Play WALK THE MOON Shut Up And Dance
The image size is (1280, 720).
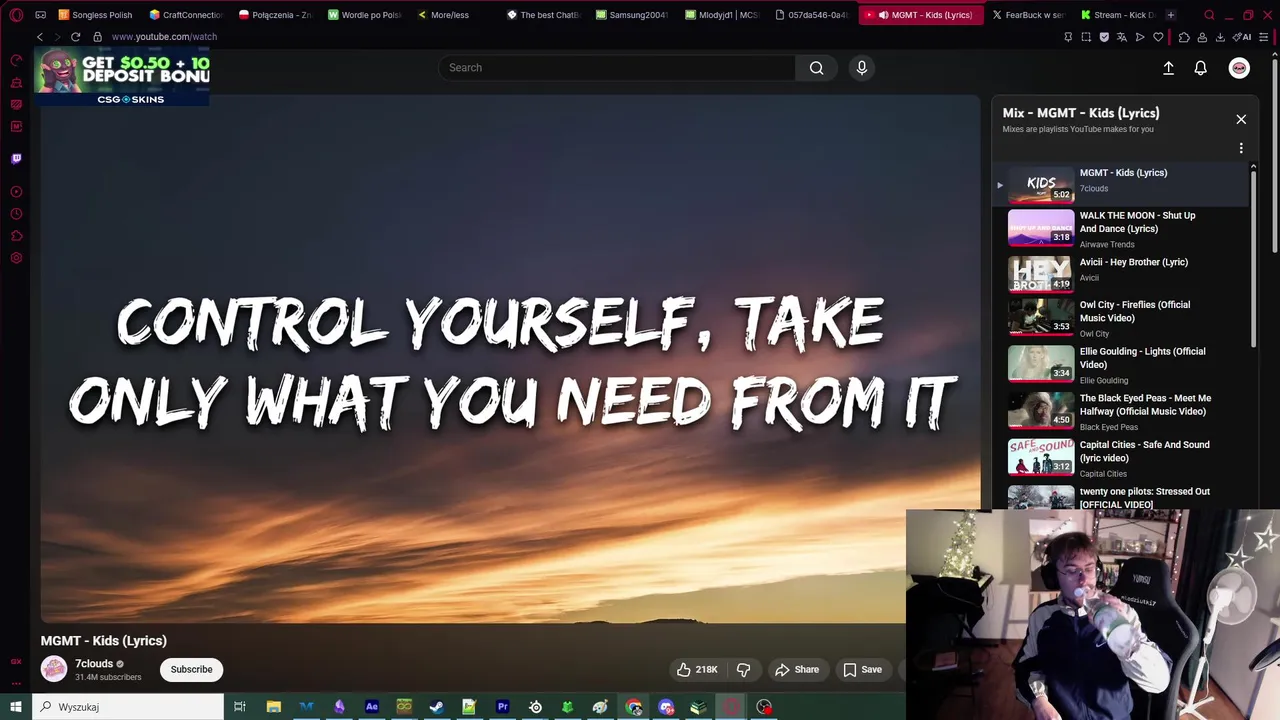click(x=1120, y=229)
